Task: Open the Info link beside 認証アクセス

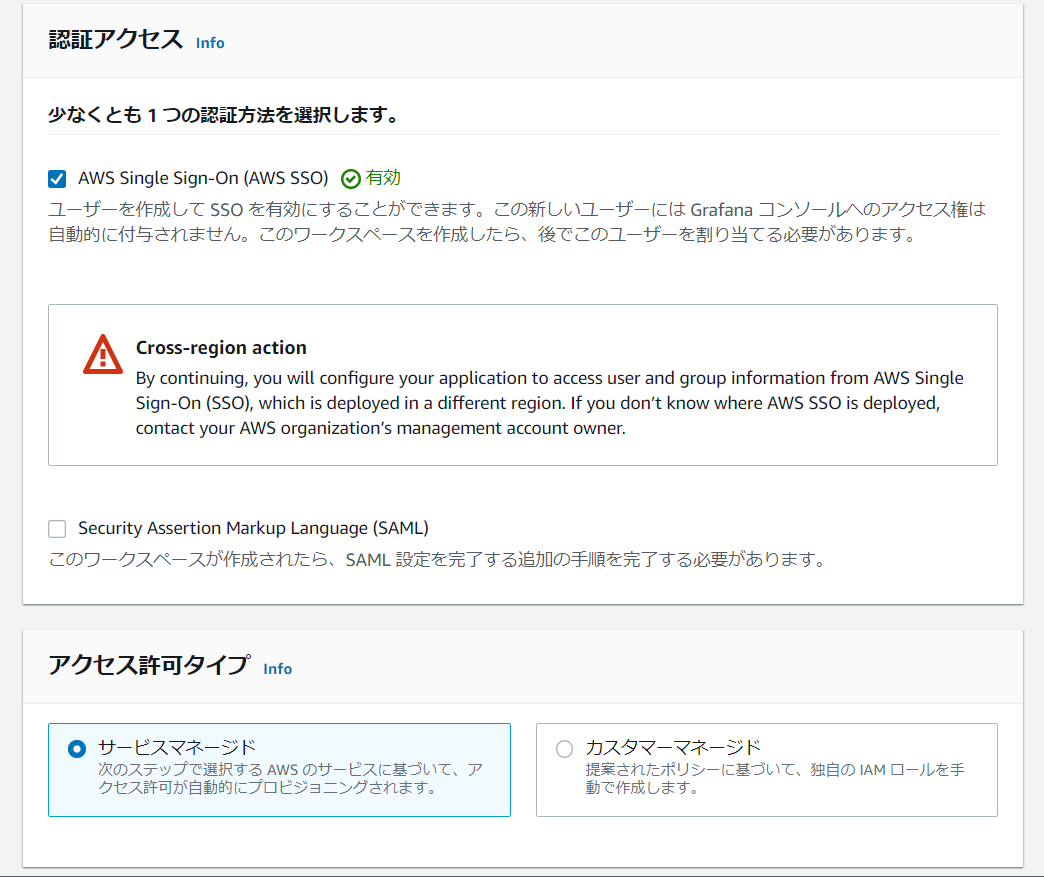Action: point(210,43)
